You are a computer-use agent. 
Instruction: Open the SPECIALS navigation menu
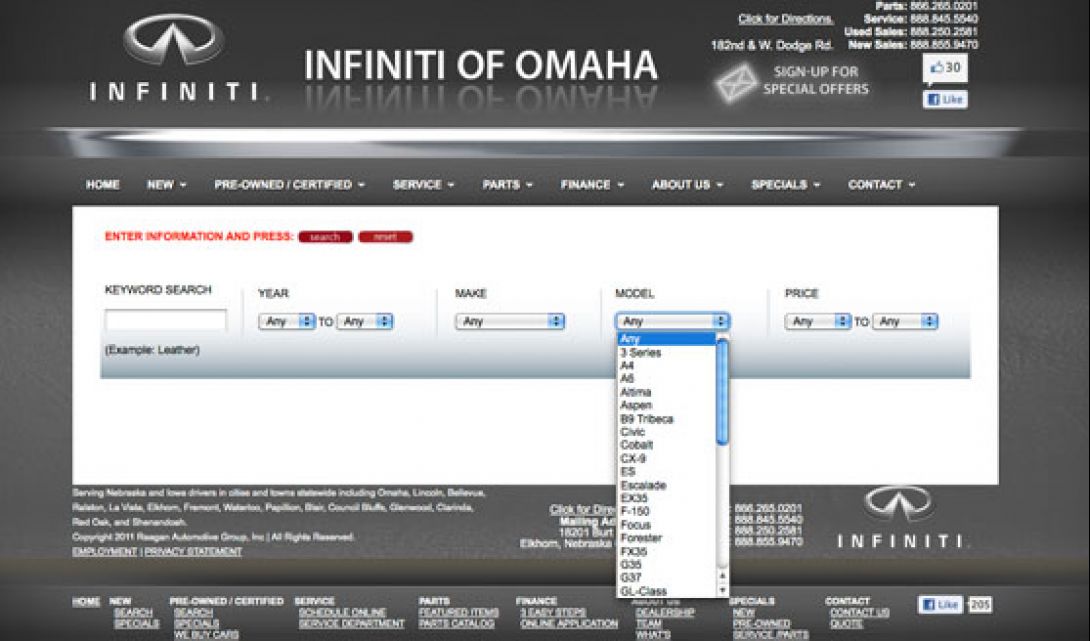click(x=786, y=184)
